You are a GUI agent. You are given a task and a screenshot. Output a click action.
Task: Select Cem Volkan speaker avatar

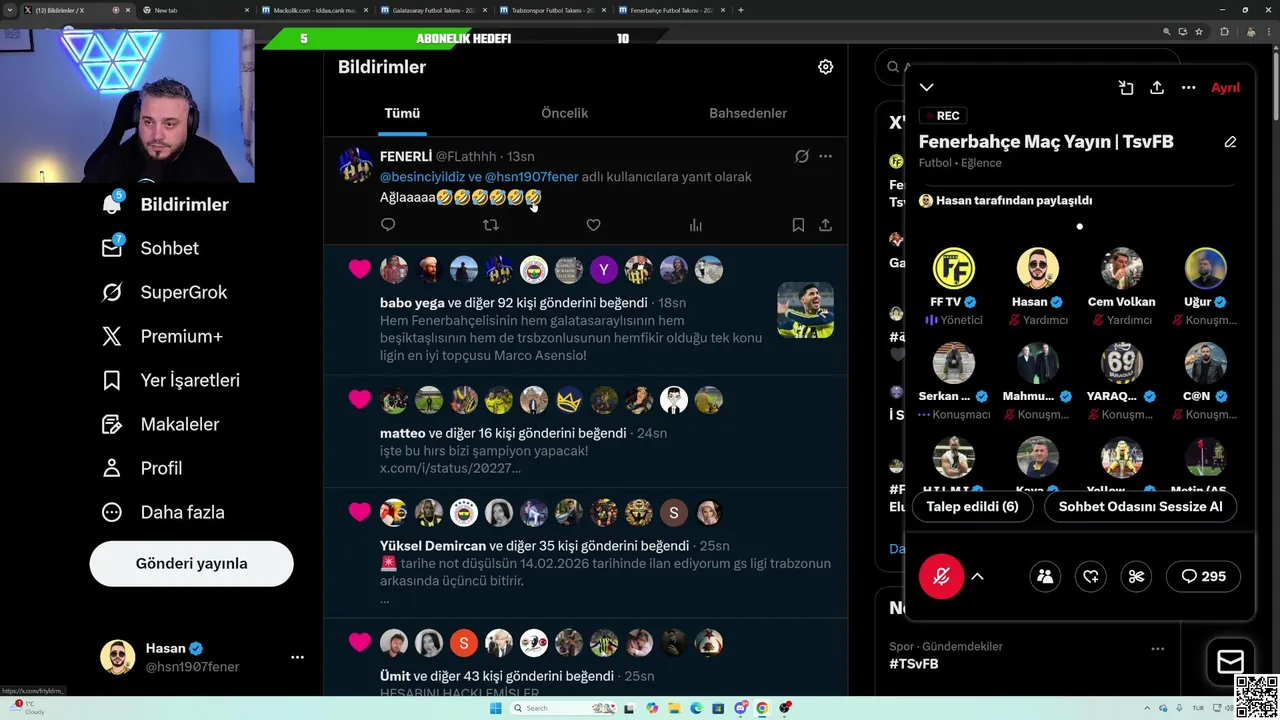tap(1121, 268)
